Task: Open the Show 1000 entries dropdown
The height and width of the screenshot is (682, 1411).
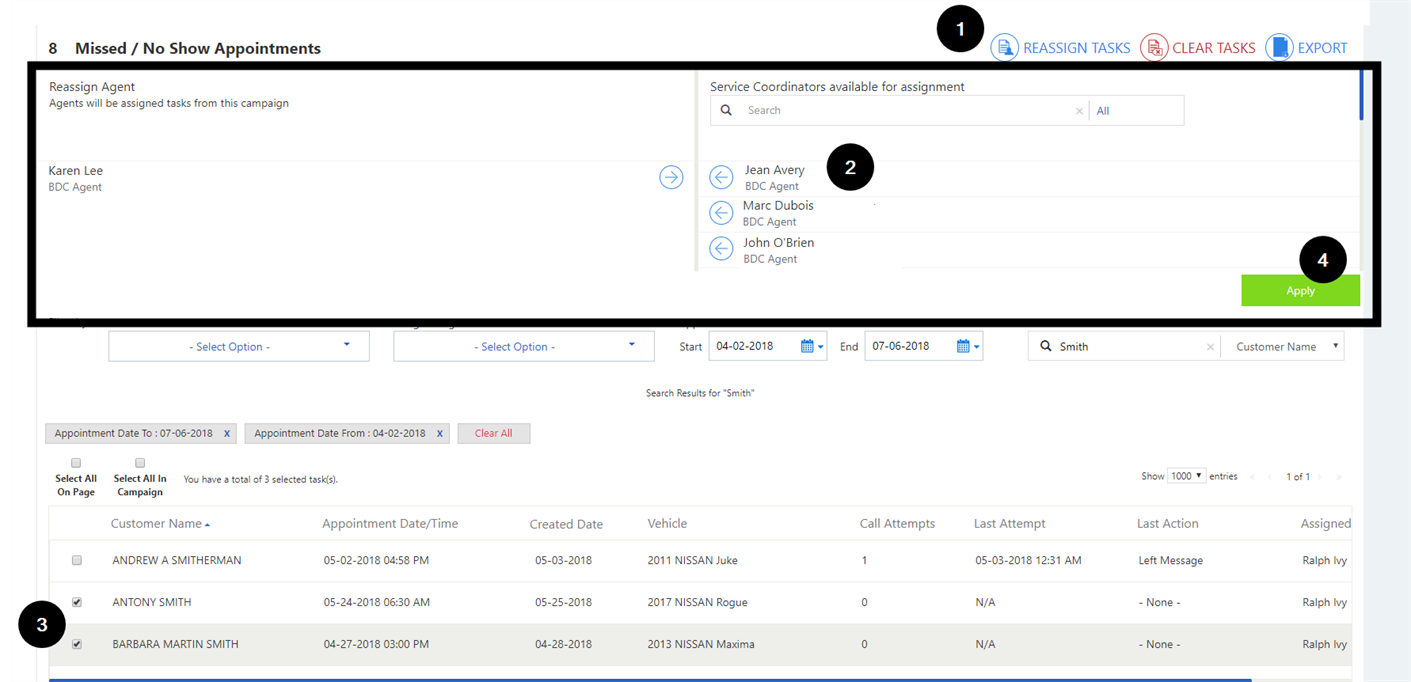Action: [x=1186, y=476]
